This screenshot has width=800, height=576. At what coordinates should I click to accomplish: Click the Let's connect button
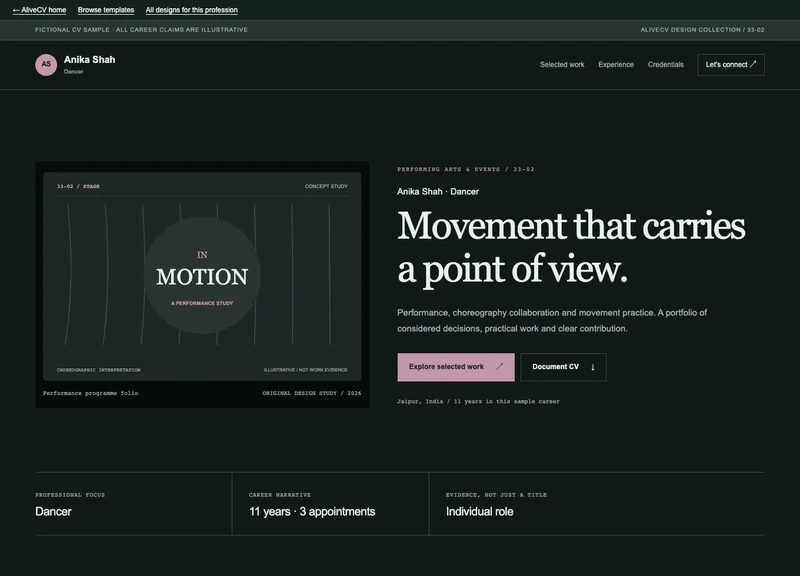(x=731, y=65)
